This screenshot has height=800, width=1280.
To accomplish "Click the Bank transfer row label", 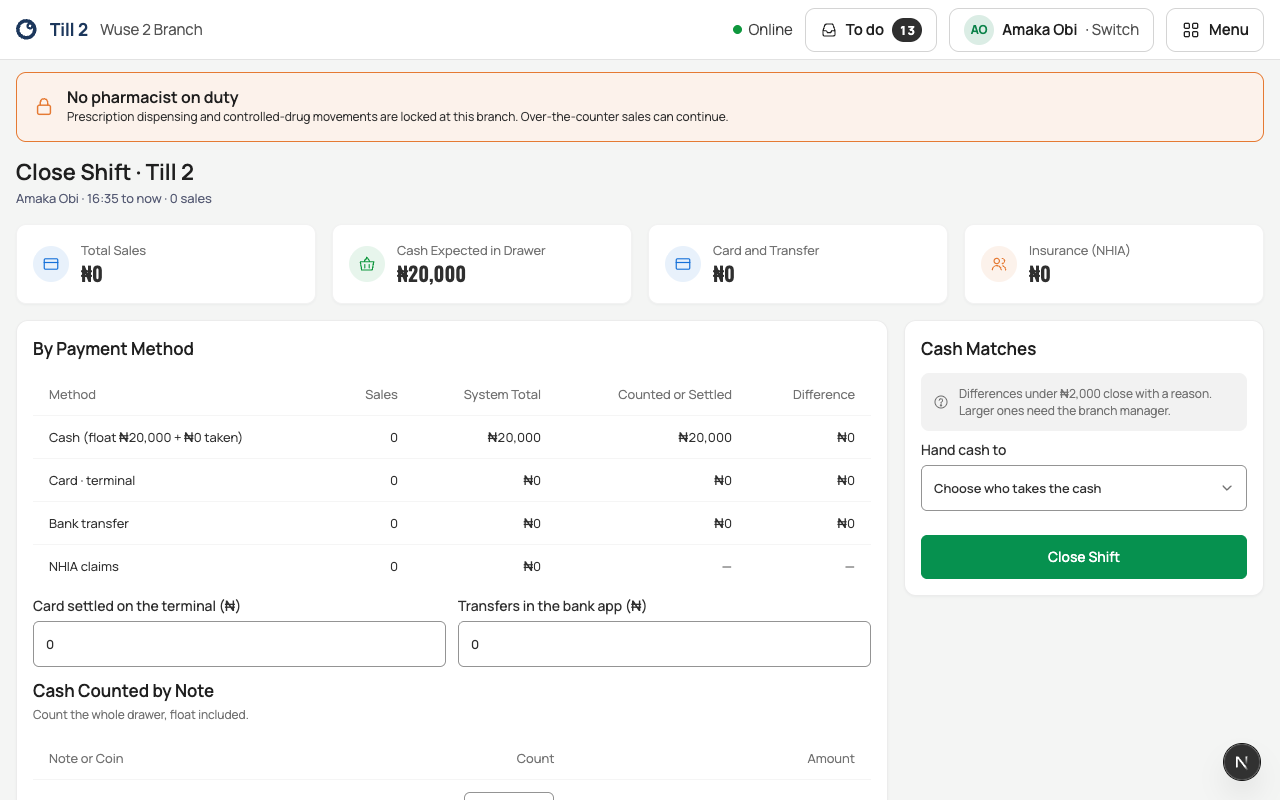I will tap(89, 523).
